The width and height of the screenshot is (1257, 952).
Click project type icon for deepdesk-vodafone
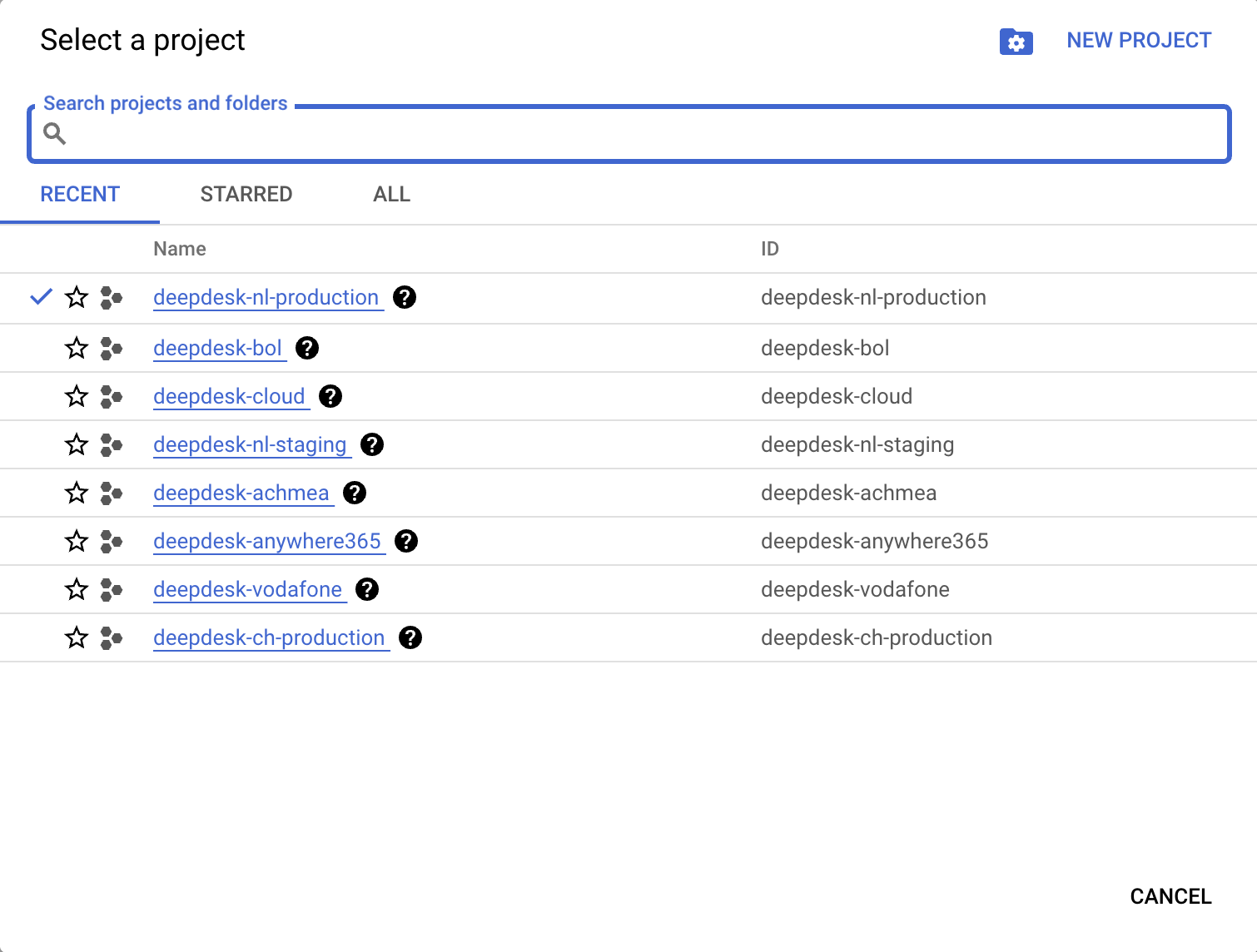[x=111, y=589]
